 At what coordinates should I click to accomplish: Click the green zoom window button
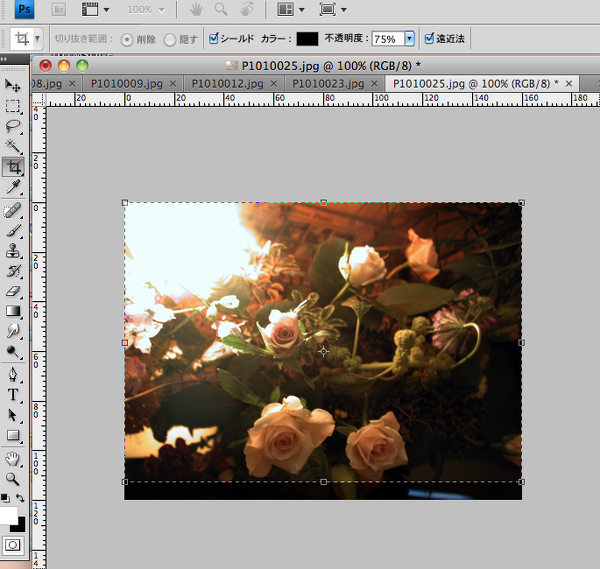[82, 66]
